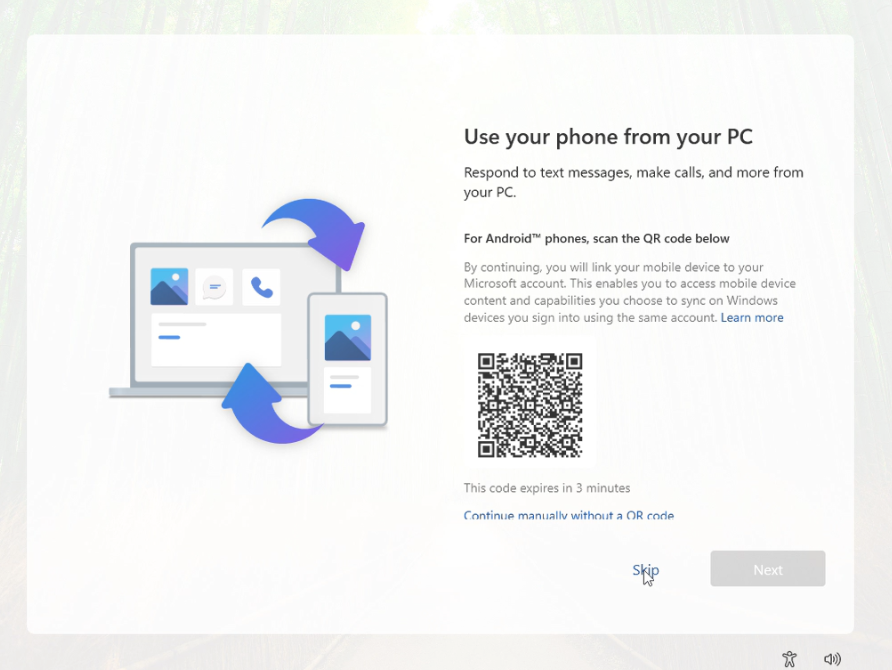Choose Continue manually without a QR code
Screen dimensions: 892x670
568,516
